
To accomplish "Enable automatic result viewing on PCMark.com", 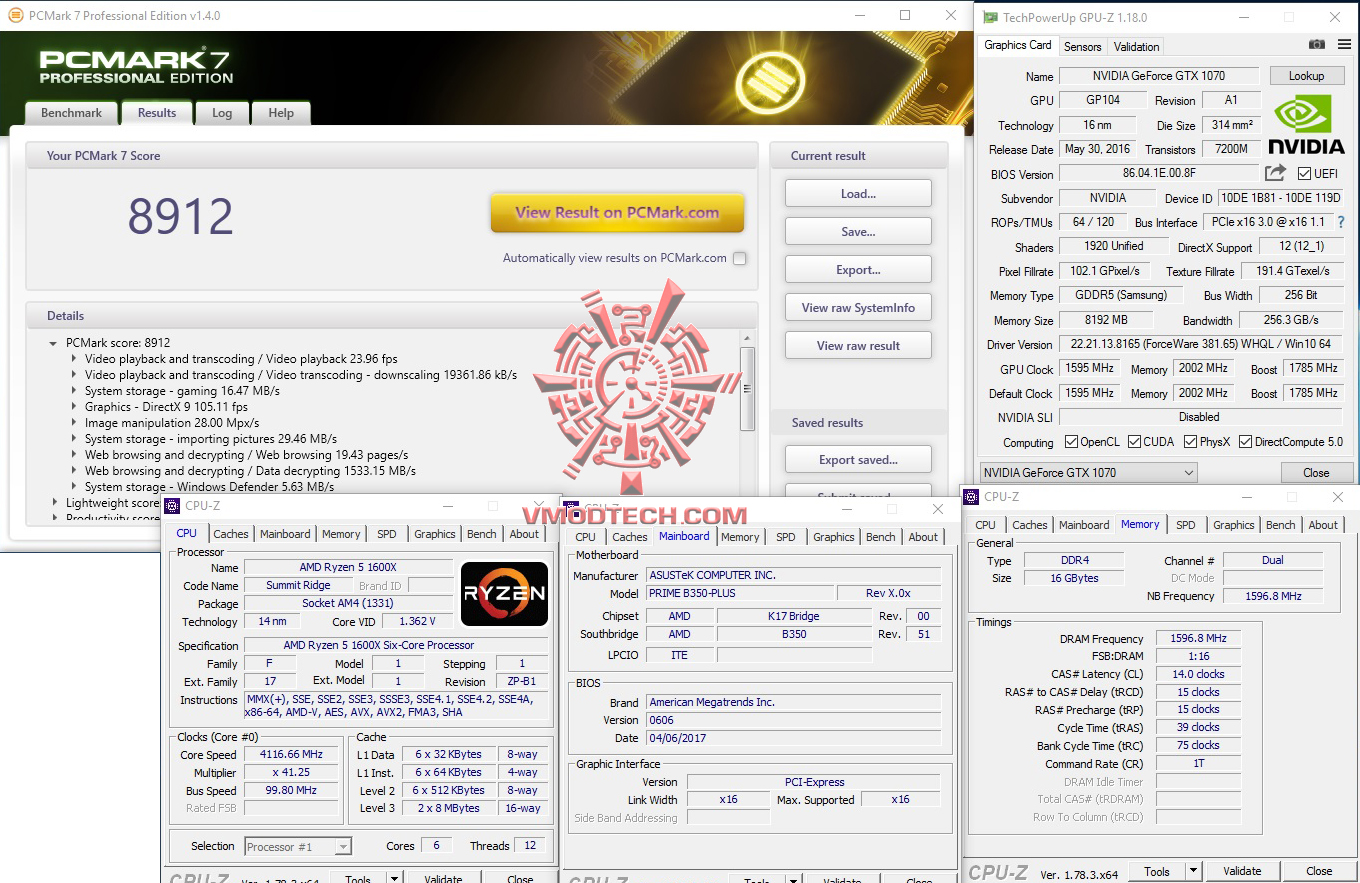I will pos(739,257).
